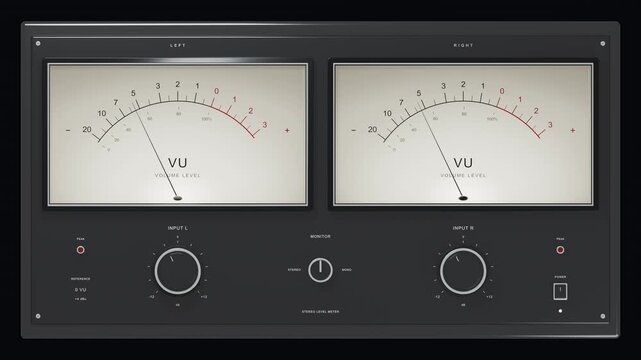Click the PEAK LED below LEFT meter
Screen dimensions: 641x360
[x=81, y=250]
